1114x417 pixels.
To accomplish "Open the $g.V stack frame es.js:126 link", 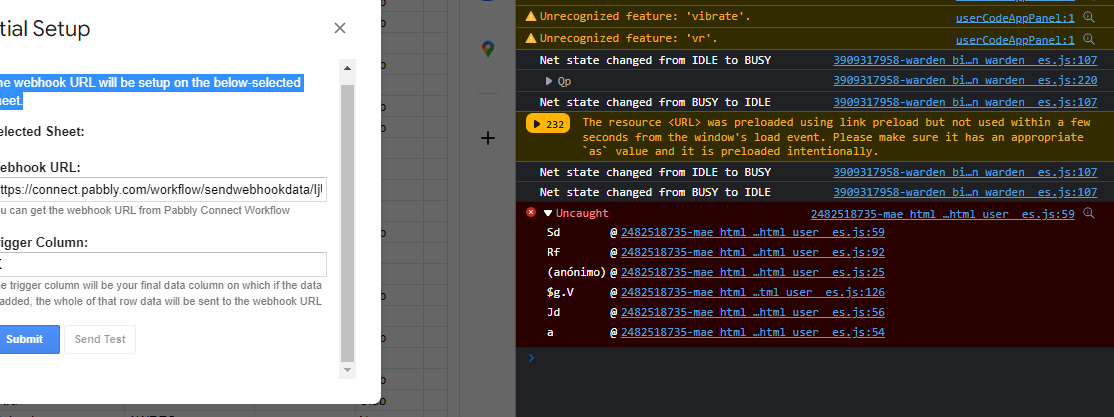I will [752, 292].
